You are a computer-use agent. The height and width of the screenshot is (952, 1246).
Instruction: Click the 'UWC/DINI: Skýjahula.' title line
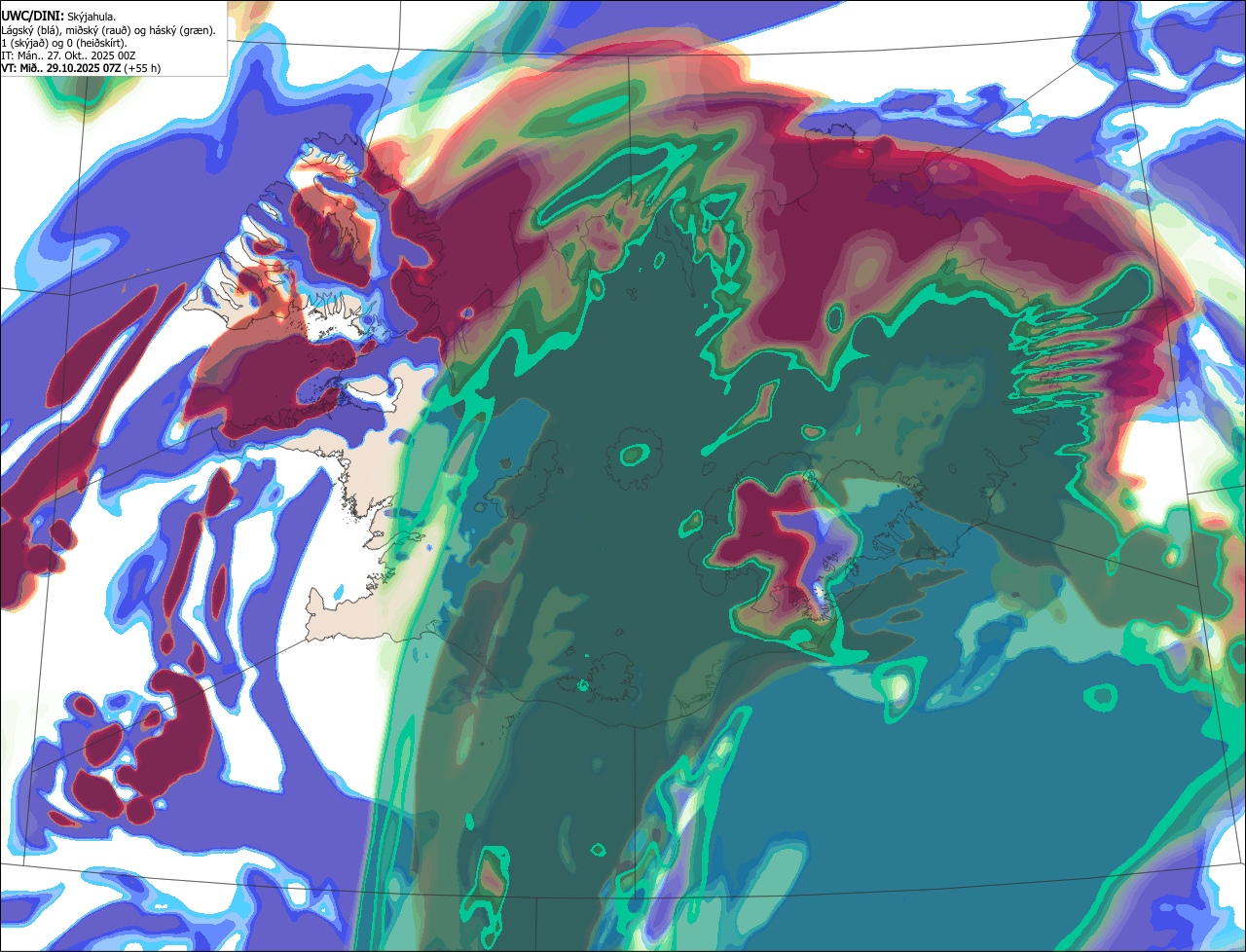click(x=59, y=16)
